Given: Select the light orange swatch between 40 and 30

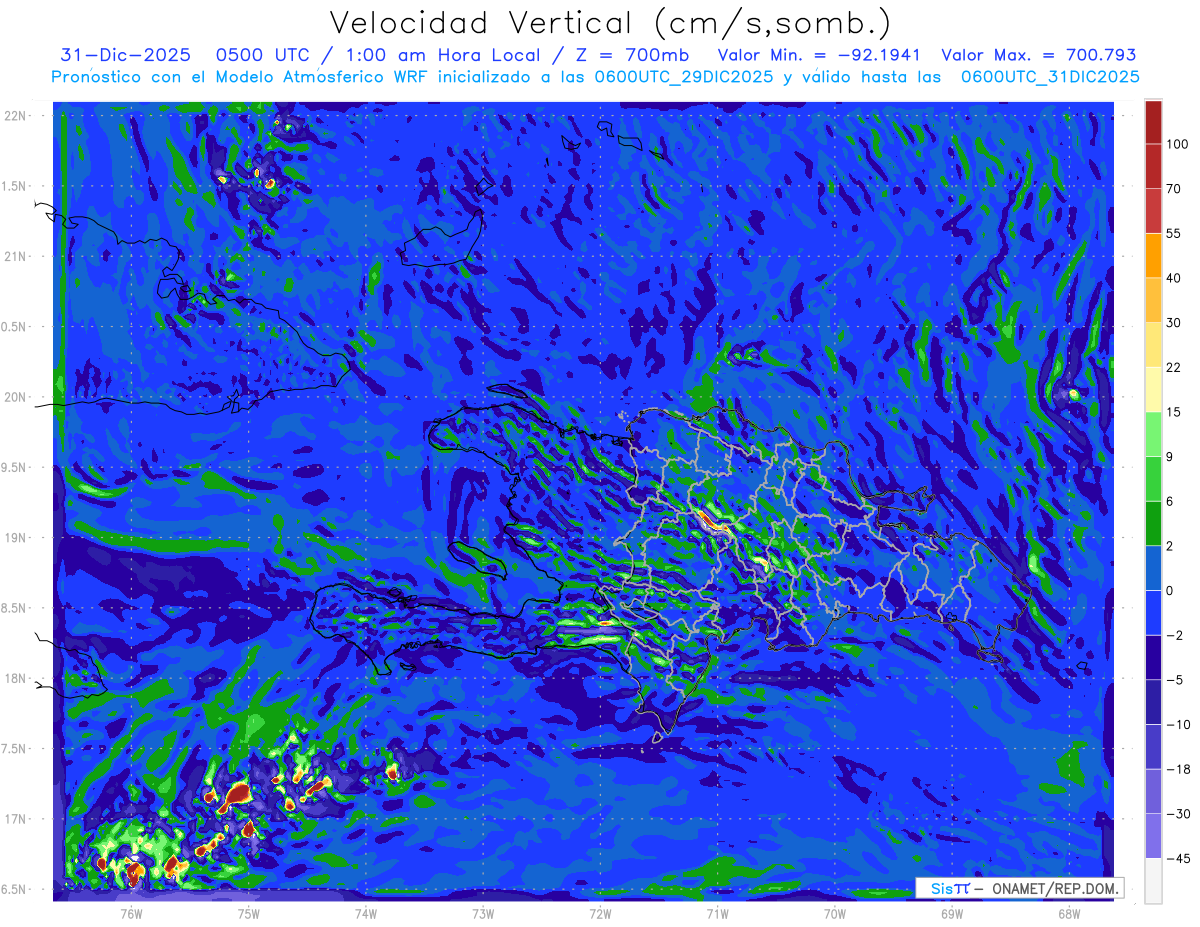Looking at the screenshot, I should click(x=1153, y=299).
